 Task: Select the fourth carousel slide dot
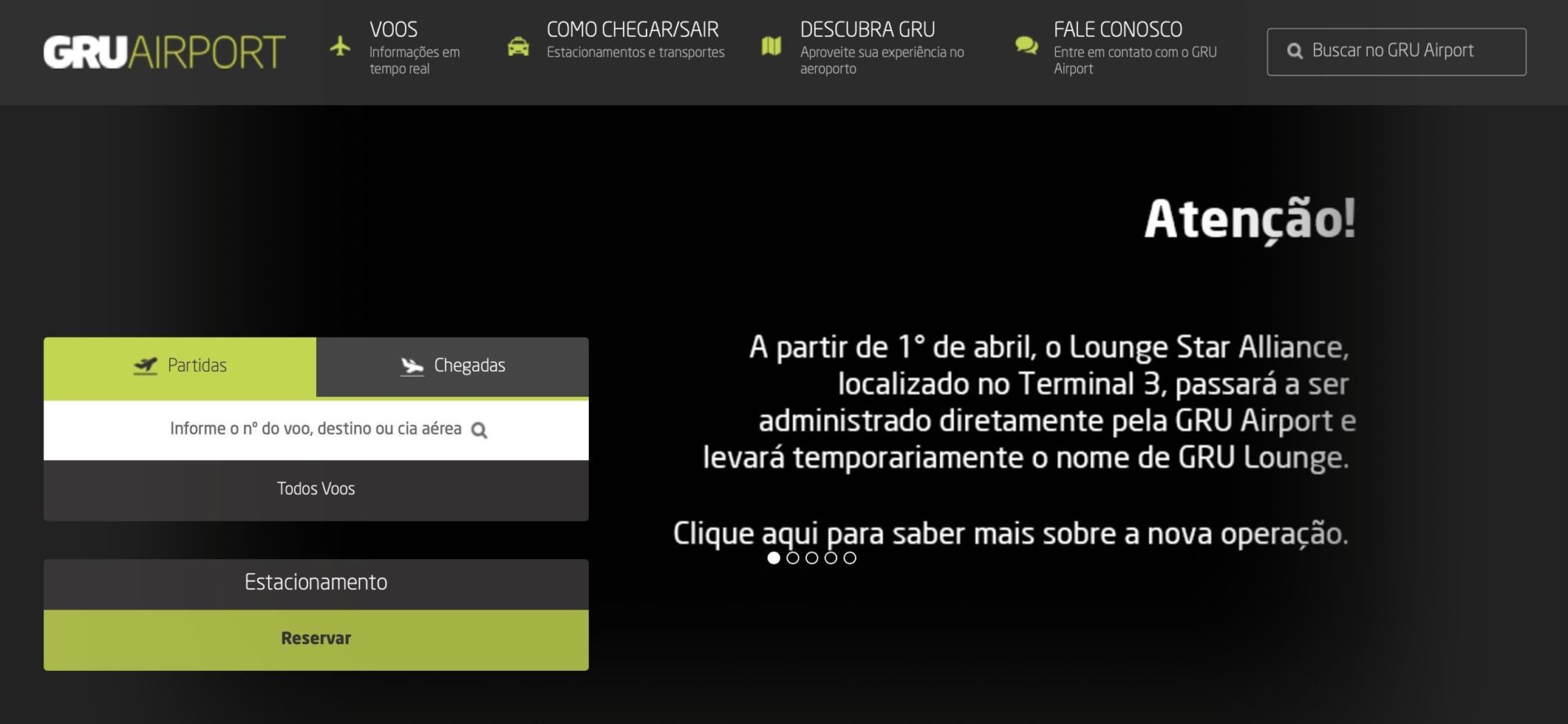click(x=831, y=558)
